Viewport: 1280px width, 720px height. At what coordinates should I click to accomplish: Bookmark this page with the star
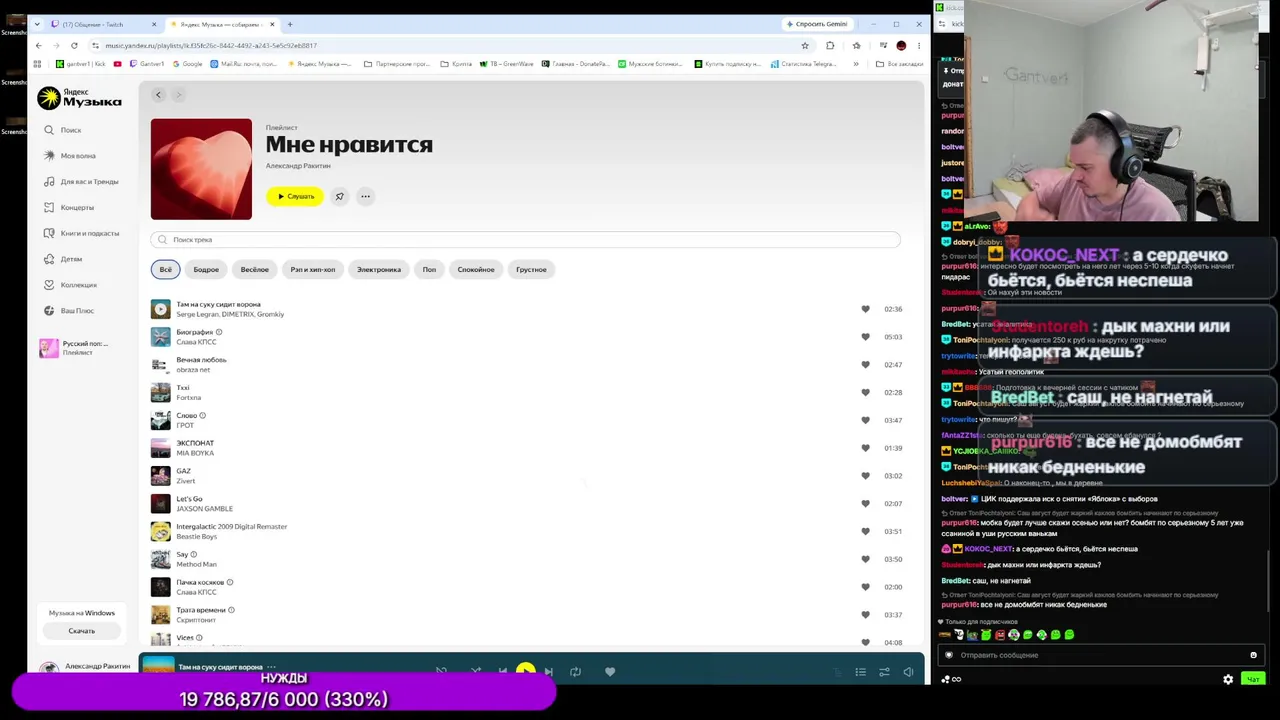point(805,45)
